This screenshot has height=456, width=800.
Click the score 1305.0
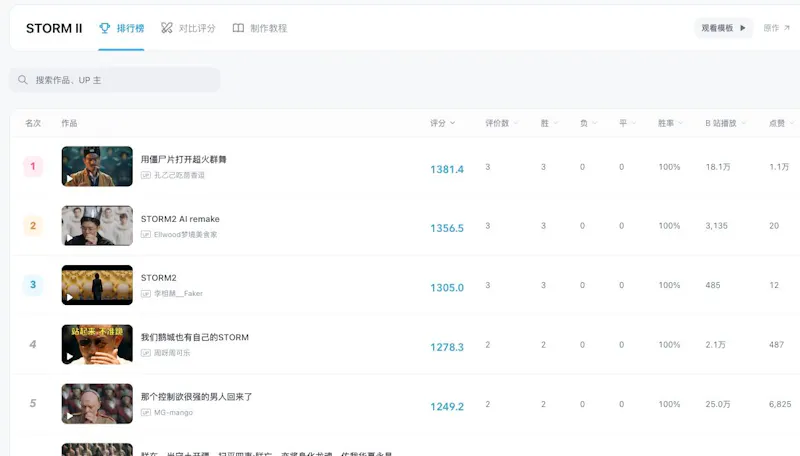[447, 288]
